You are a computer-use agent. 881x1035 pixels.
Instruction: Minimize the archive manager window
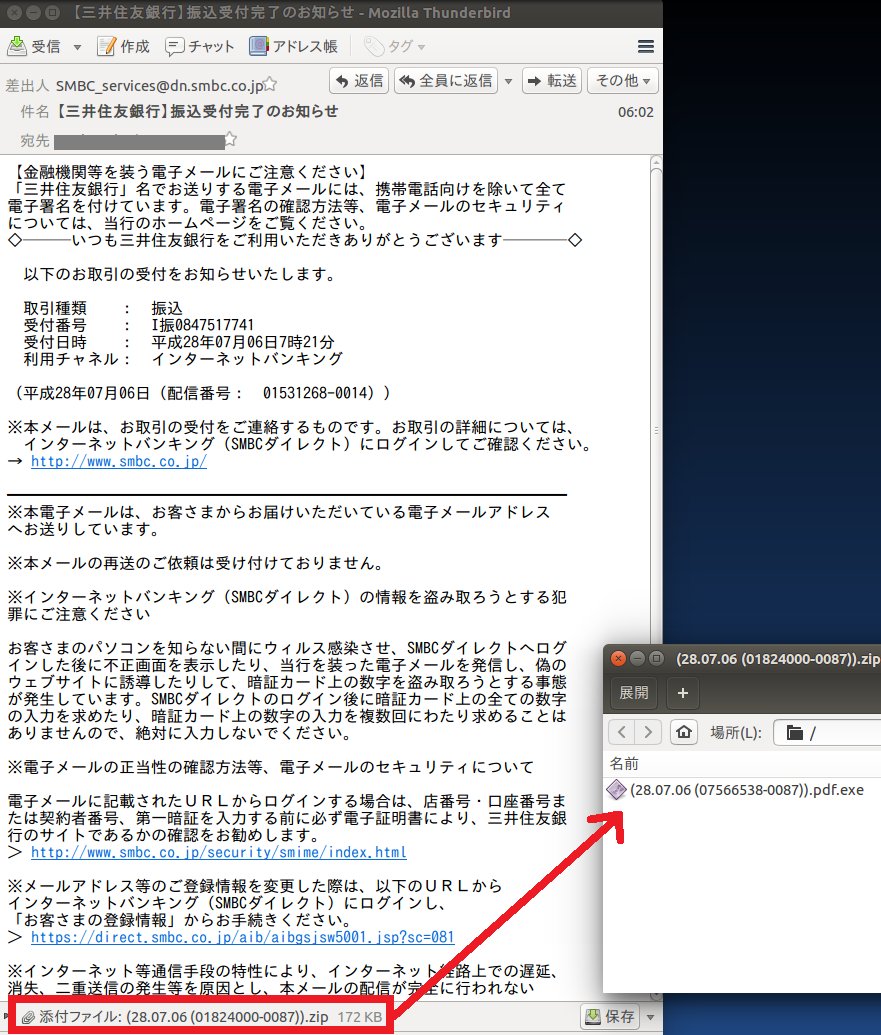(x=637, y=659)
